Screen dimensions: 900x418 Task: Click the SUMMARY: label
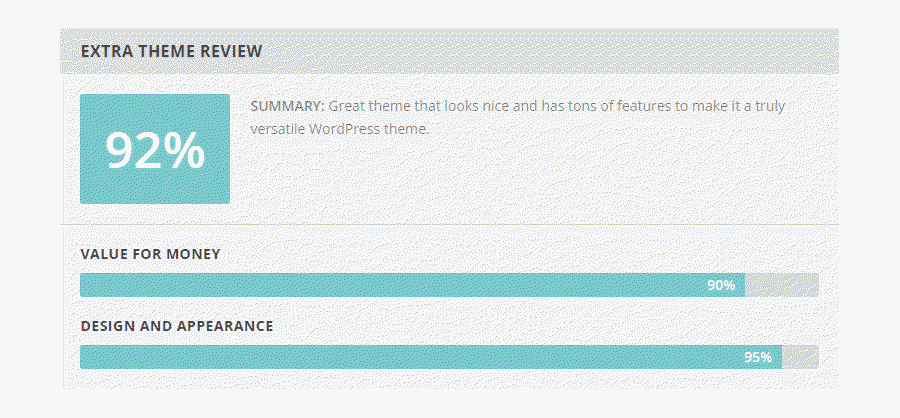[288, 107]
